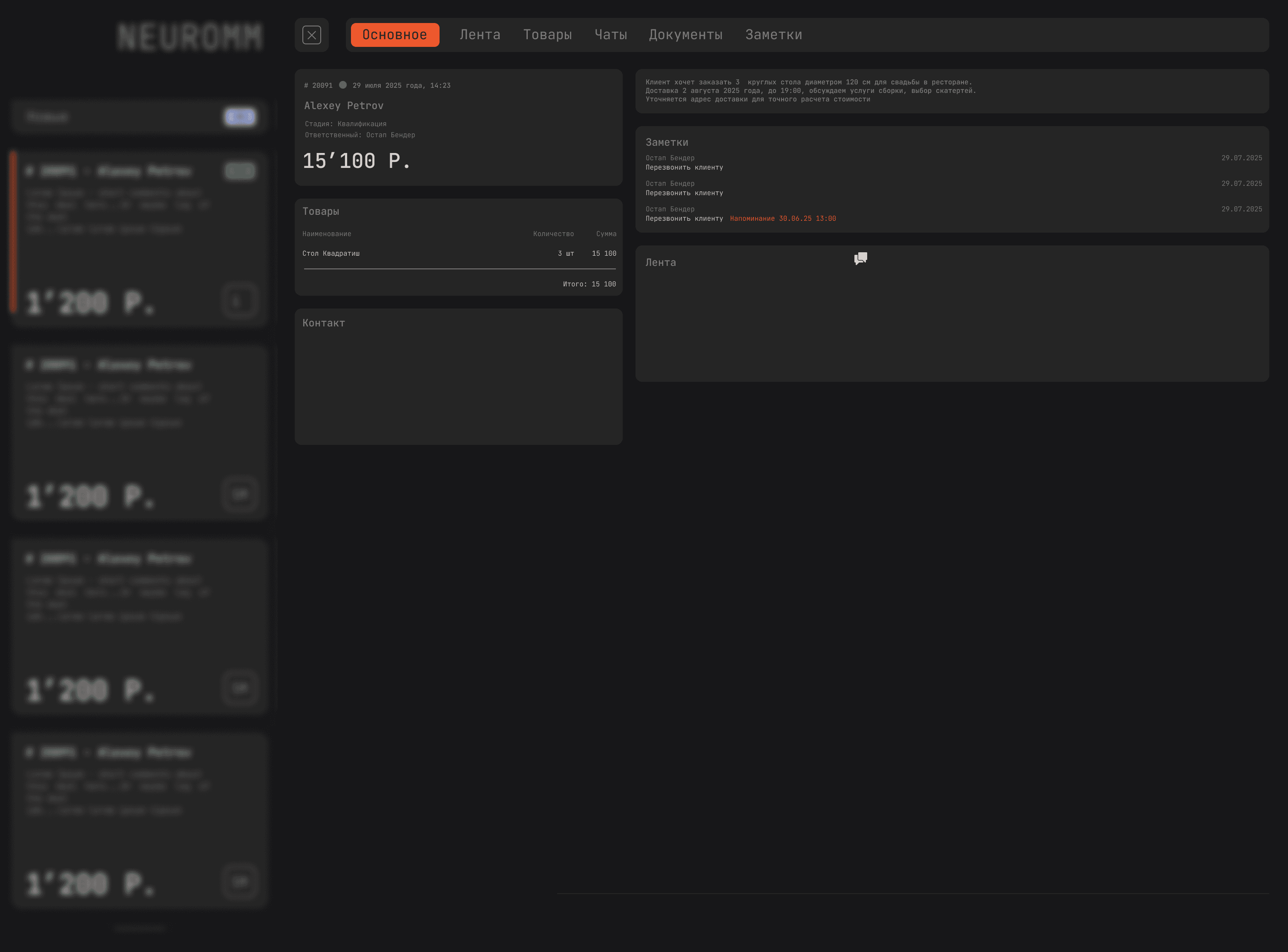The width and height of the screenshot is (1288, 952).
Task: Click the red Напоминание 30.06.25 13:00 link
Action: pyautogui.click(x=783, y=219)
